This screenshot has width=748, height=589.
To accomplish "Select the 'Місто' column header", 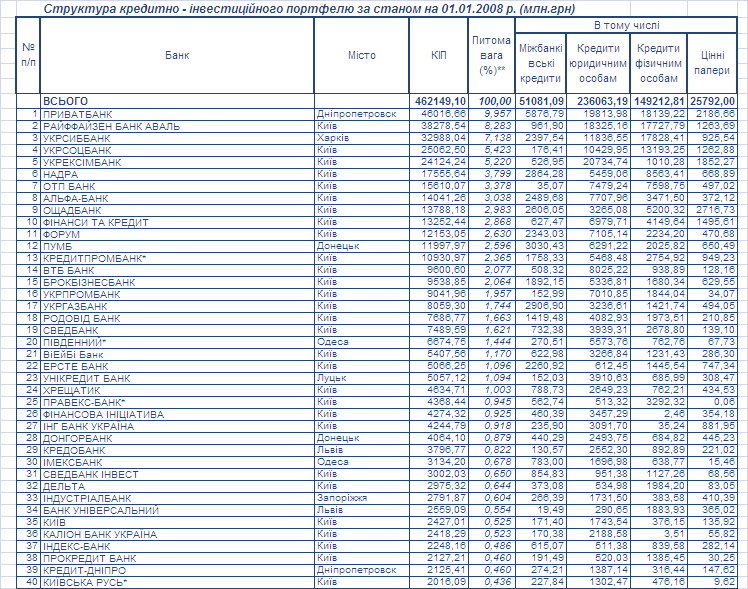I will click(362, 55).
